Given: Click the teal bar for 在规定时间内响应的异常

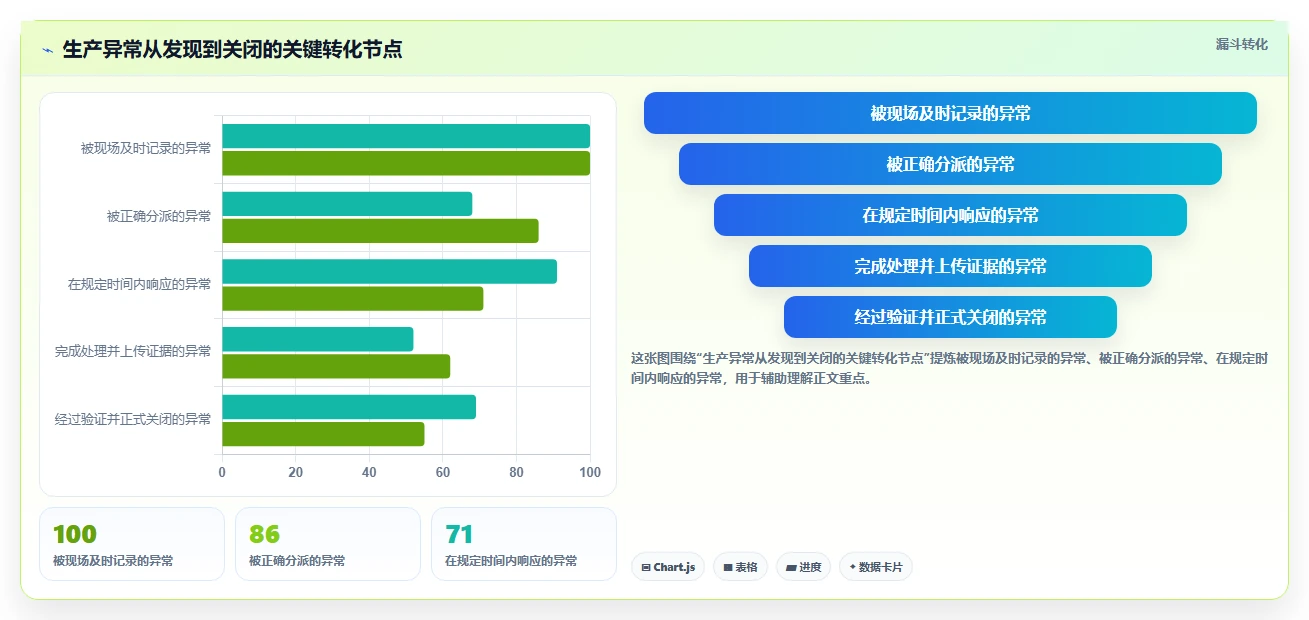Looking at the screenshot, I should coord(389,271).
